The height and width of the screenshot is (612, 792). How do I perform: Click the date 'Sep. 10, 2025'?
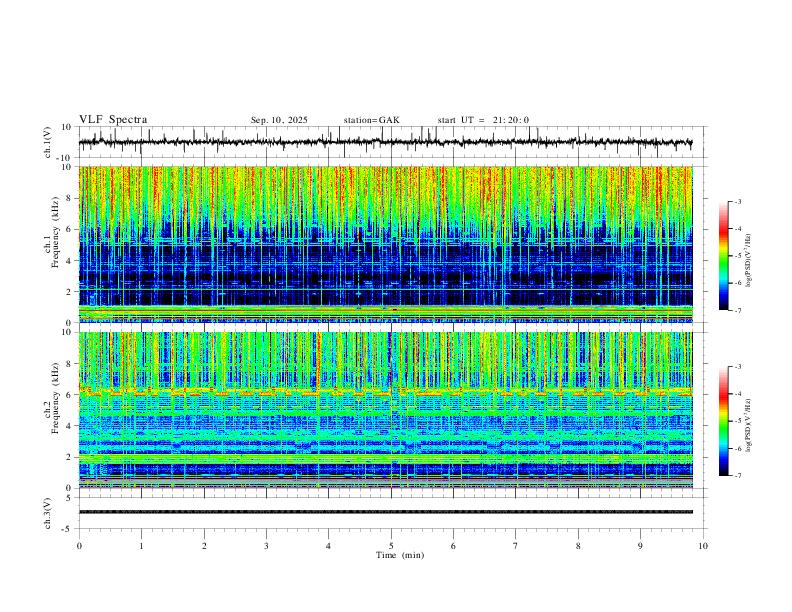tap(279, 120)
